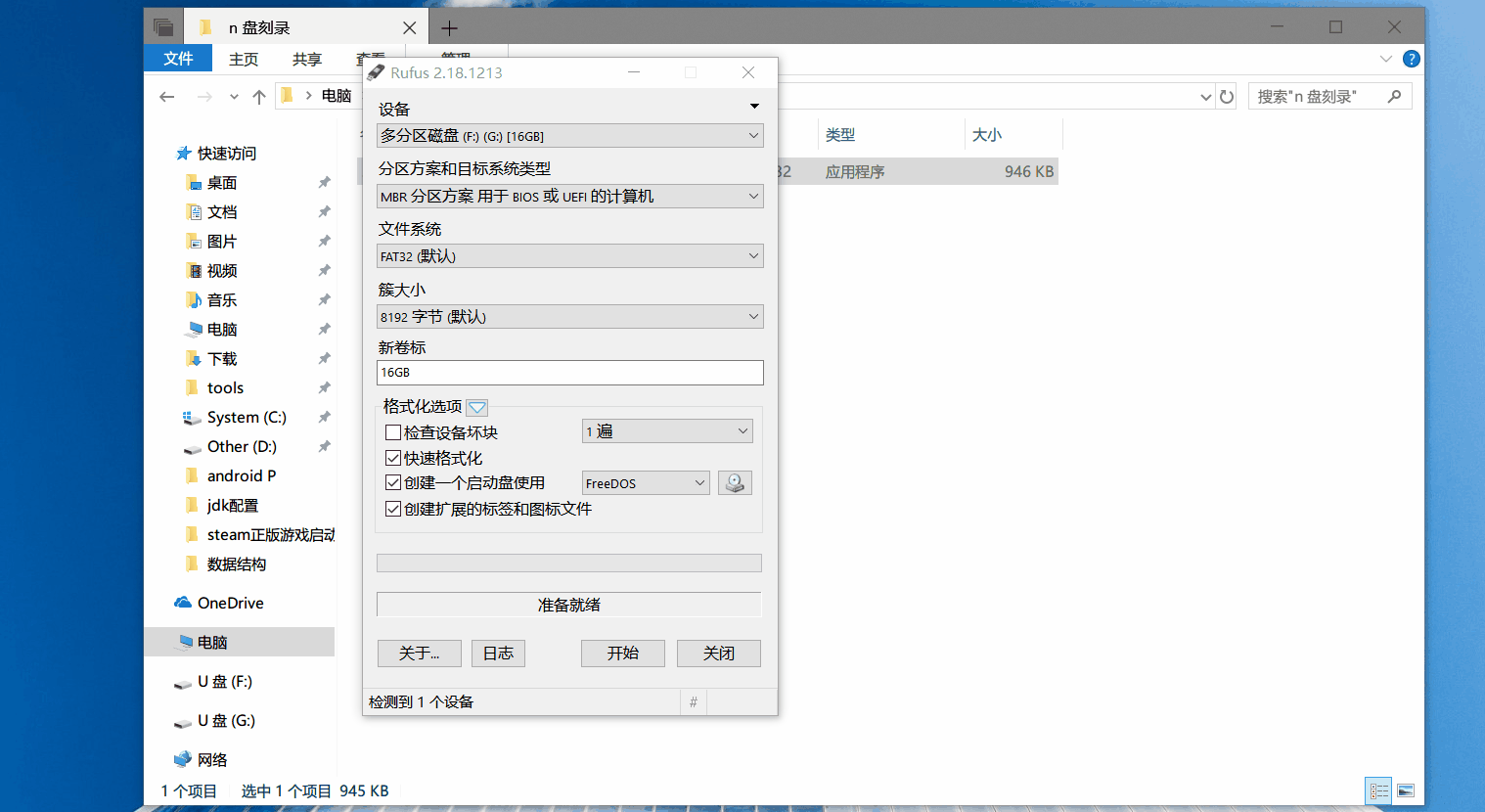1485x812 pixels.
Task: Click the Rufus progress bar
Action: (569, 563)
